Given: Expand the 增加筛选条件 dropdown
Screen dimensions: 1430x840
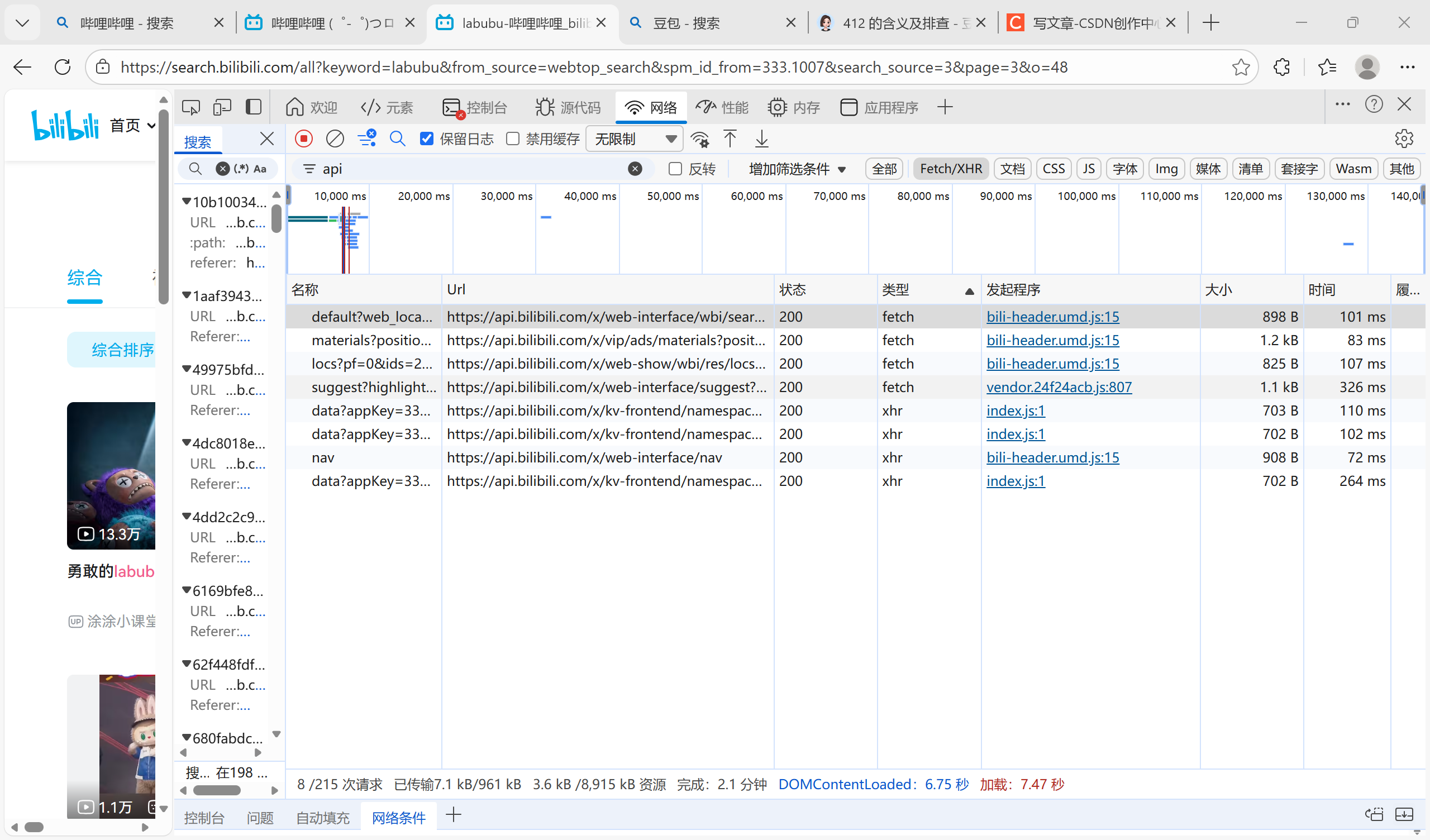Looking at the screenshot, I should point(797,169).
